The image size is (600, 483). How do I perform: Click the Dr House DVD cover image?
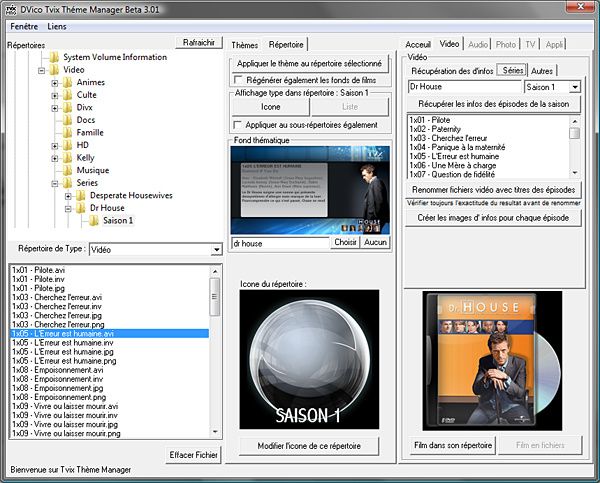point(492,361)
